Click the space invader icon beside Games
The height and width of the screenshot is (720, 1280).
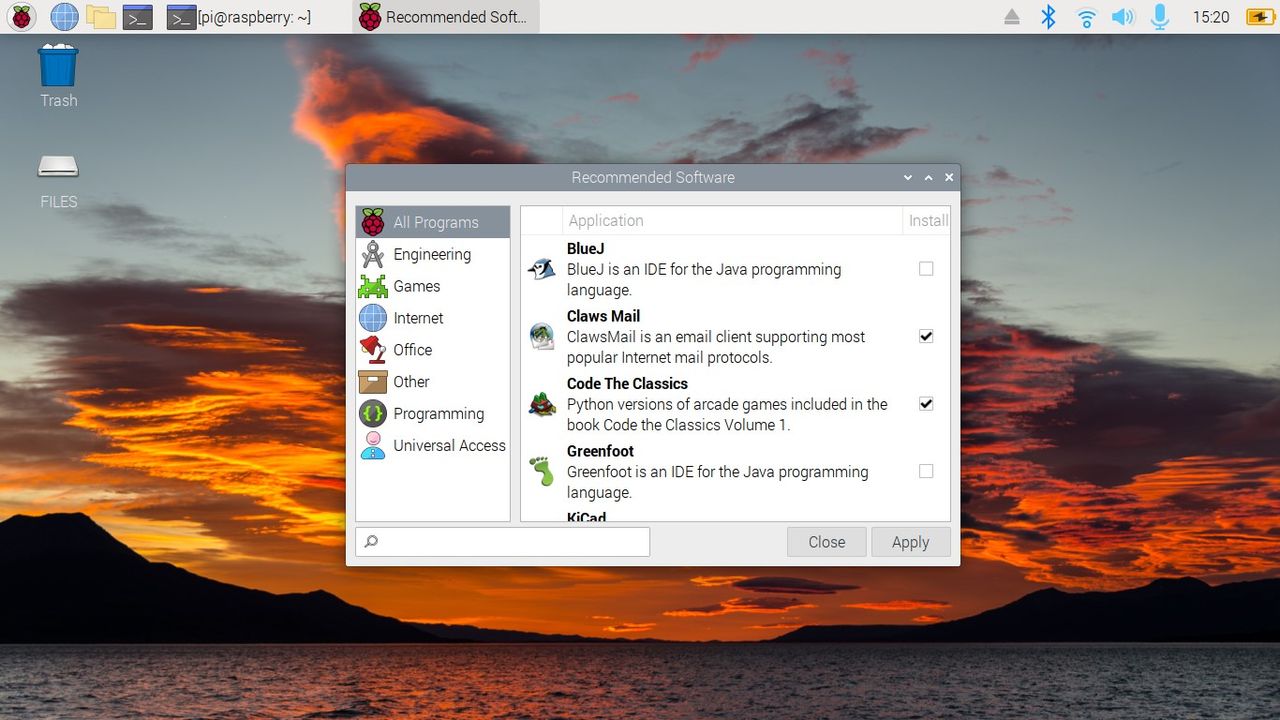click(x=373, y=286)
